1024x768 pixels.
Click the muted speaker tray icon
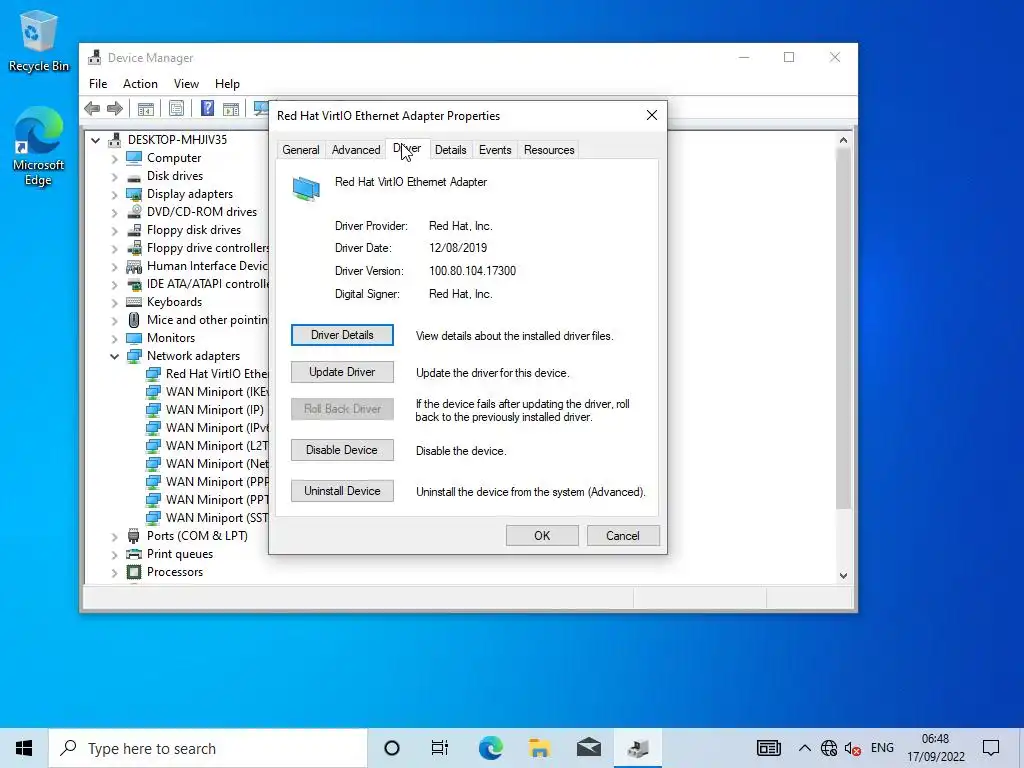tap(852, 748)
